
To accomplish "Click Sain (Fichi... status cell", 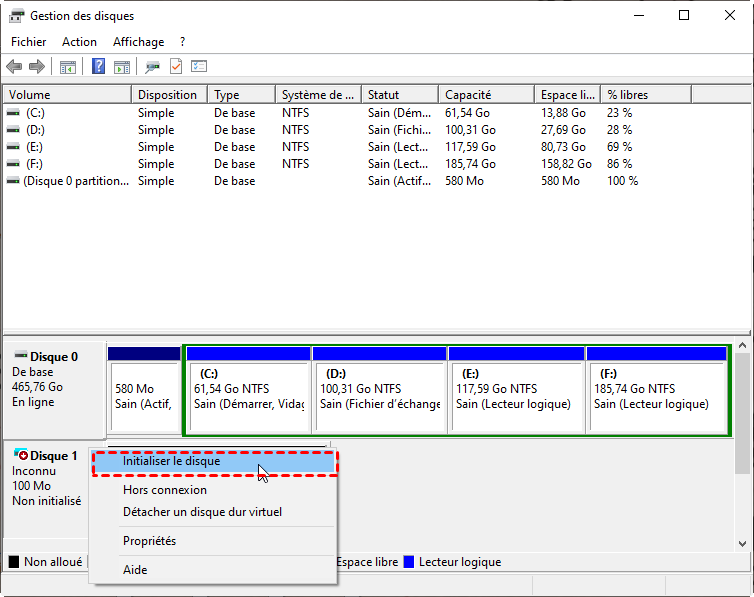I will (399, 130).
